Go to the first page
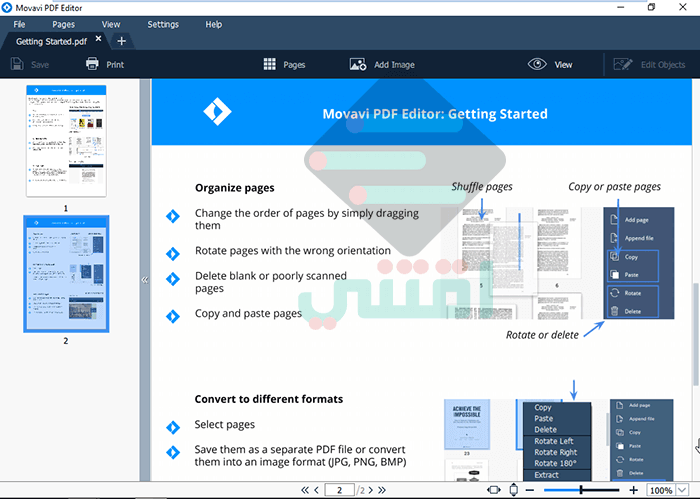Screen dimensions: 700x499 pos(304,490)
